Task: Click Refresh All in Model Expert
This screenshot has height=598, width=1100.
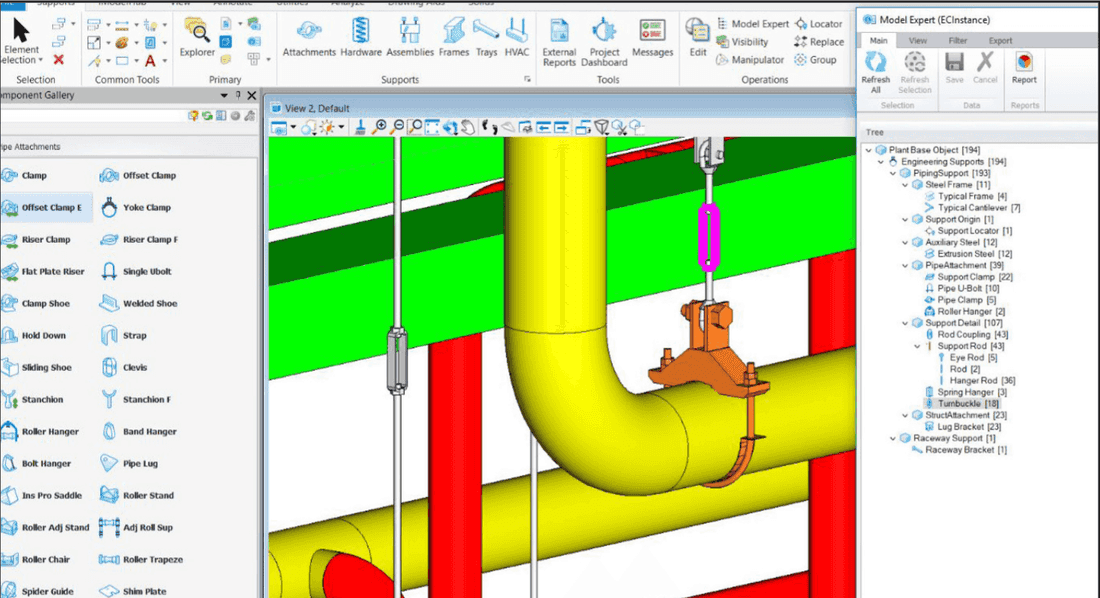Action: (x=876, y=72)
